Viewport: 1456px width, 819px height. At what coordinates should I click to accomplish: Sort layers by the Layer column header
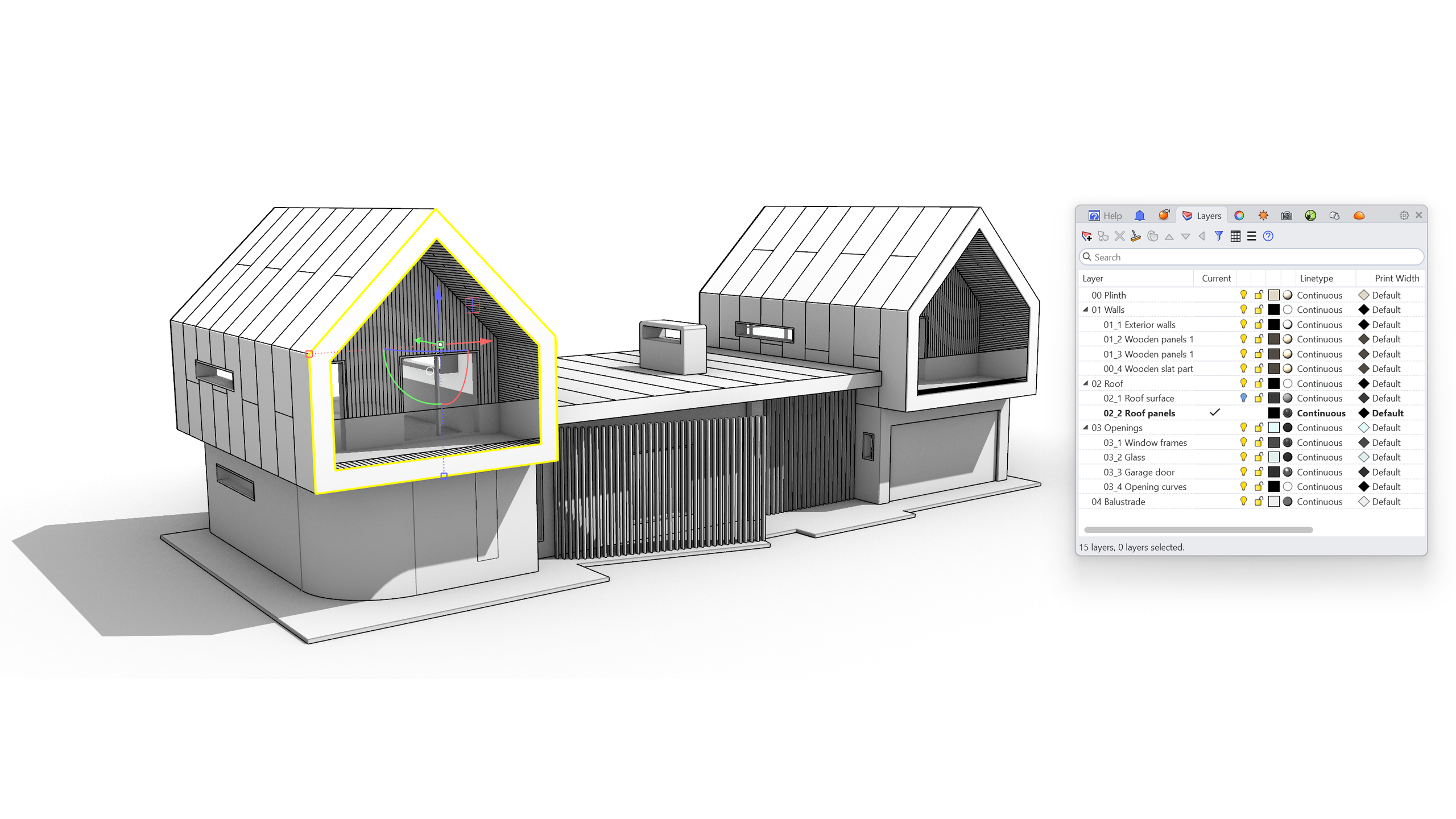(x=1136, y=278)
